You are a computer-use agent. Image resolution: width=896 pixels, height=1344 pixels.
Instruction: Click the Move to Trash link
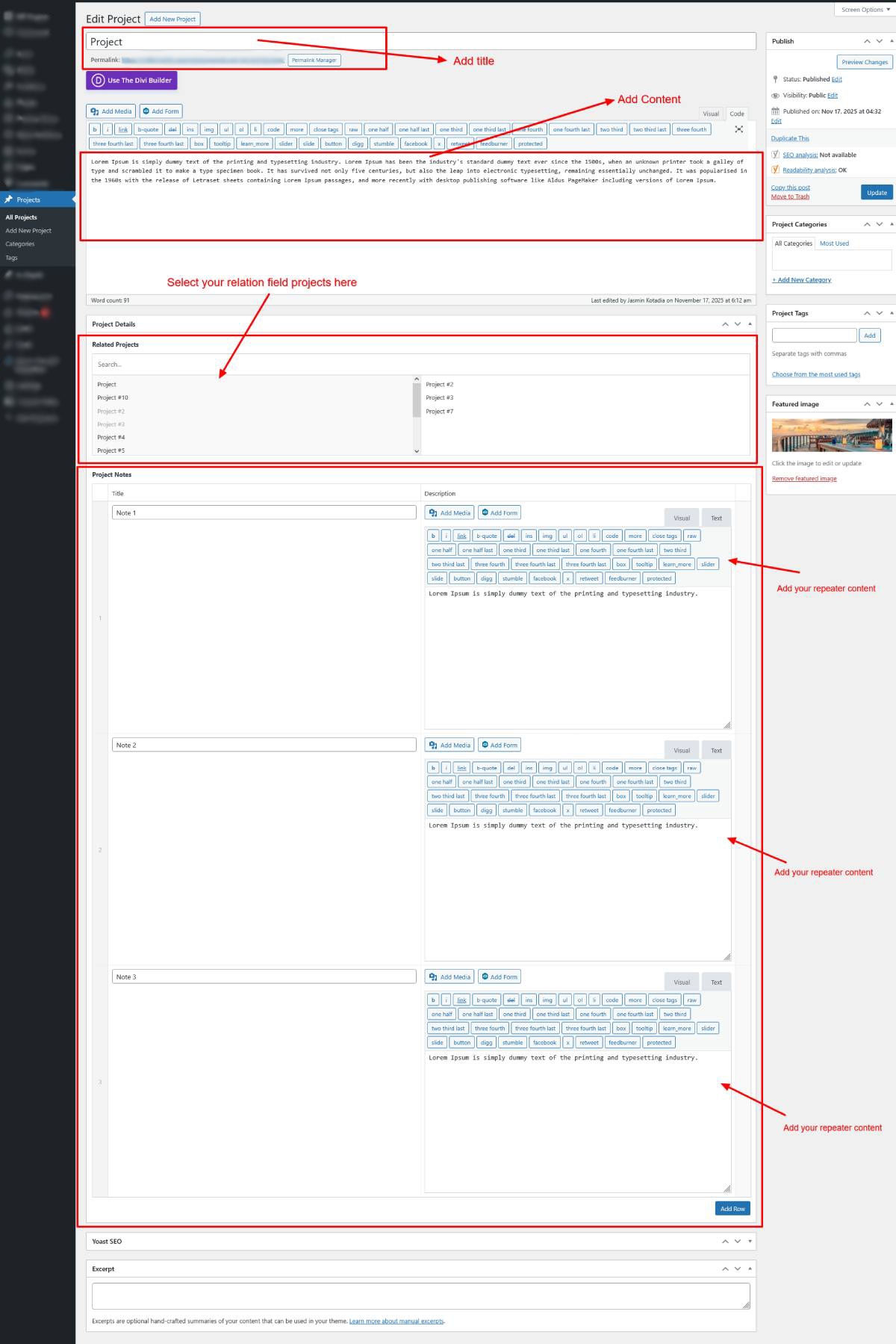tap(790, 196)
